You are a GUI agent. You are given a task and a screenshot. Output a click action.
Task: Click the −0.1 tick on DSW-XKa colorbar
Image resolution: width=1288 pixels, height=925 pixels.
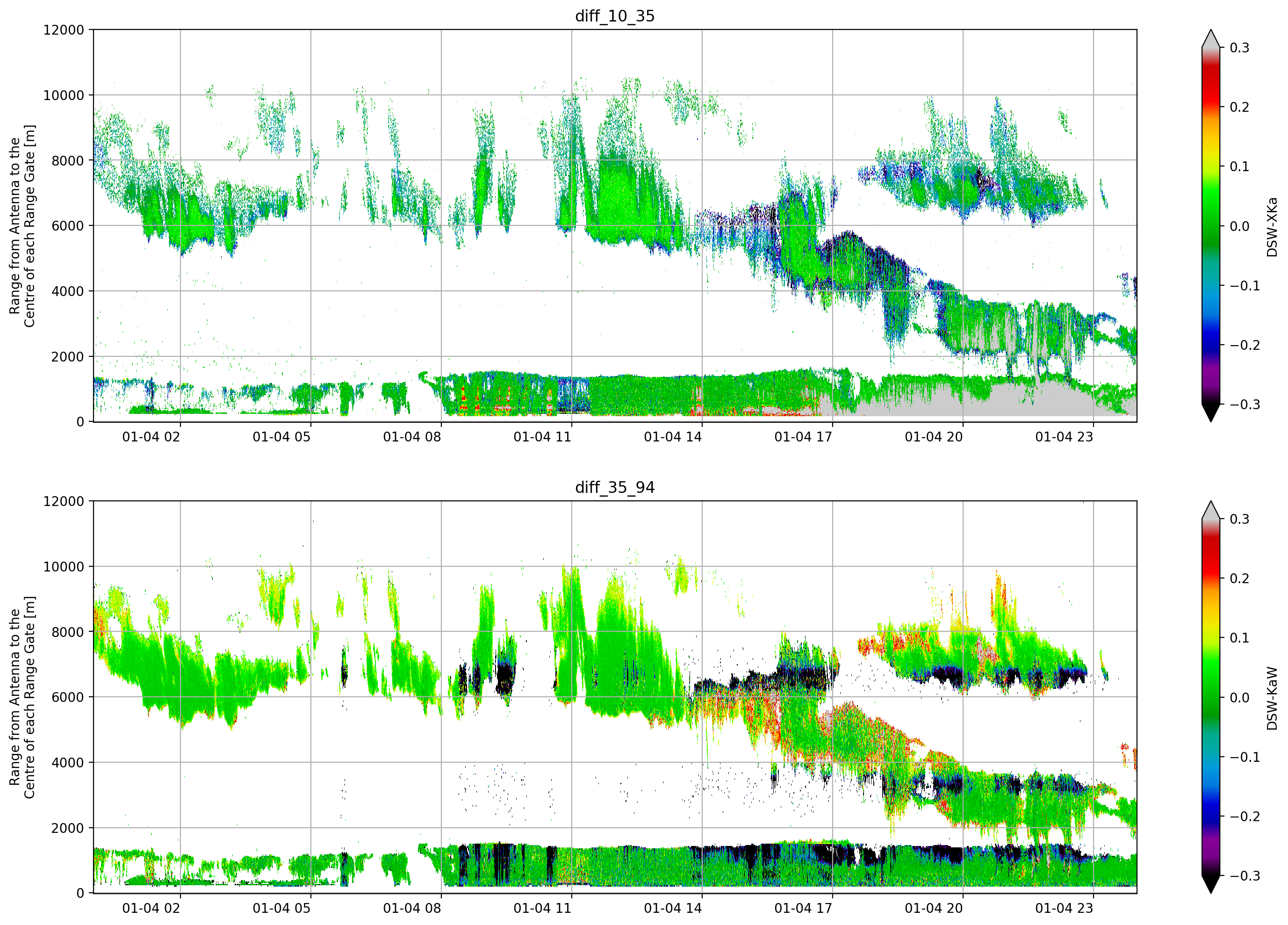[1245, 286]
